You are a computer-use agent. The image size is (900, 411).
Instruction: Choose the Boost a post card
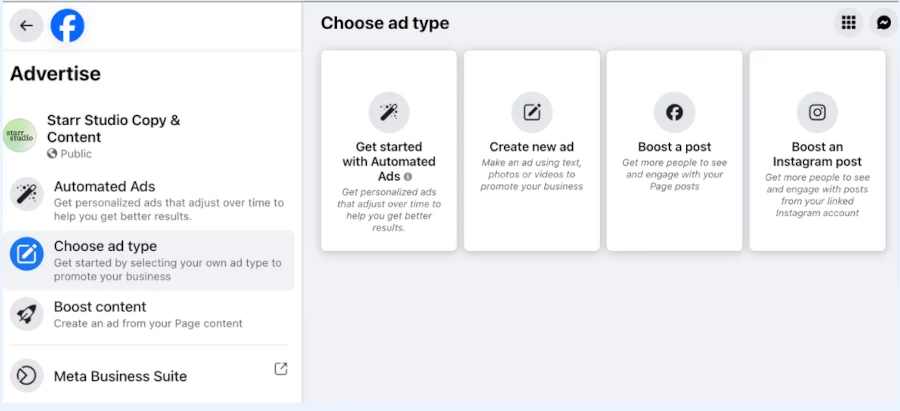[x=674, y=150]
